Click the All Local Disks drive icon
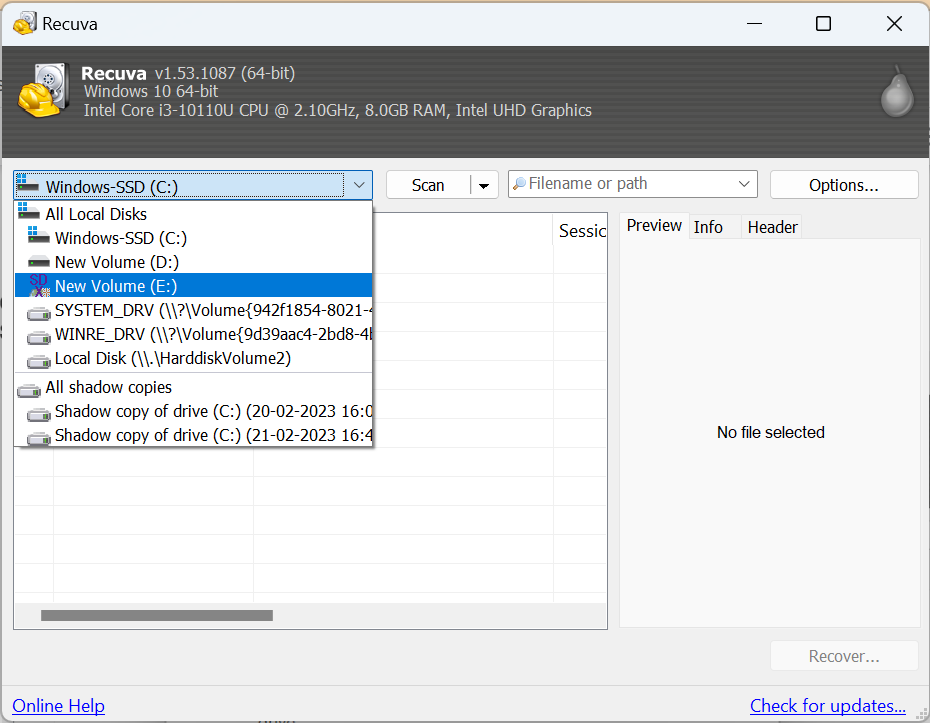This screenshot has width=930, height=723. (28, 212)
